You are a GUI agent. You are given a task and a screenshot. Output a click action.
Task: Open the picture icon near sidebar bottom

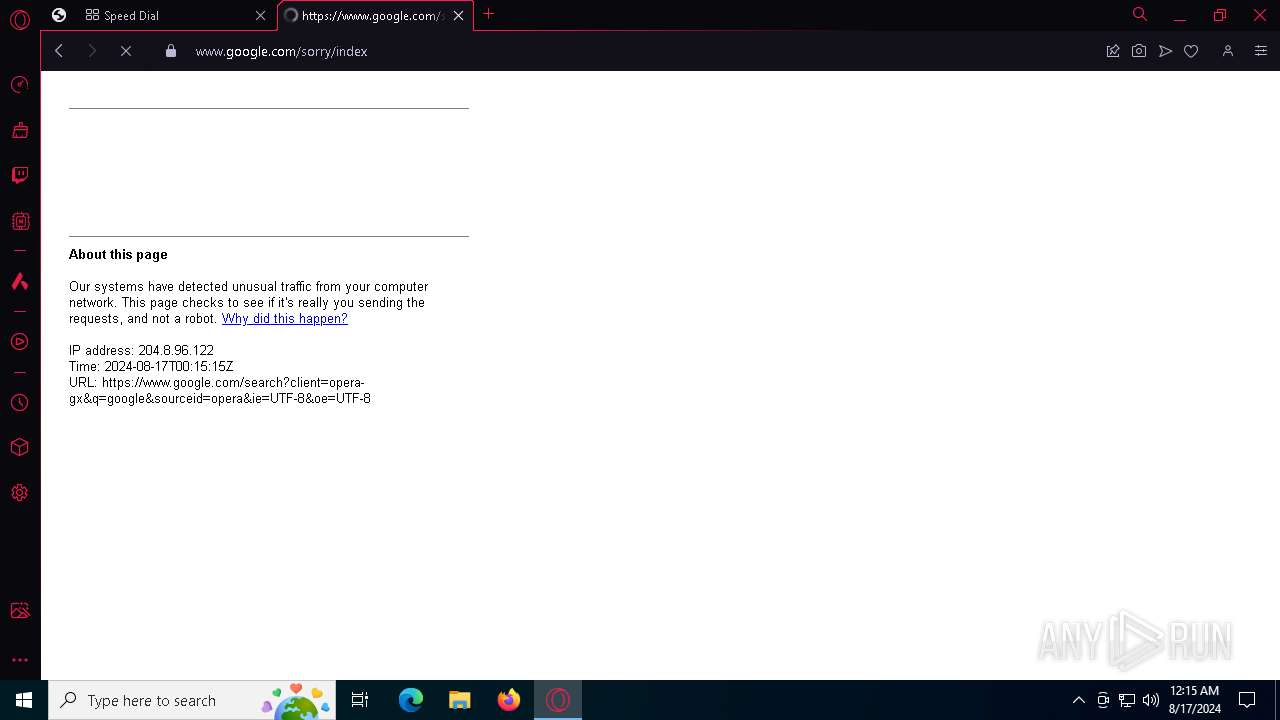click(x=19, y=610)
